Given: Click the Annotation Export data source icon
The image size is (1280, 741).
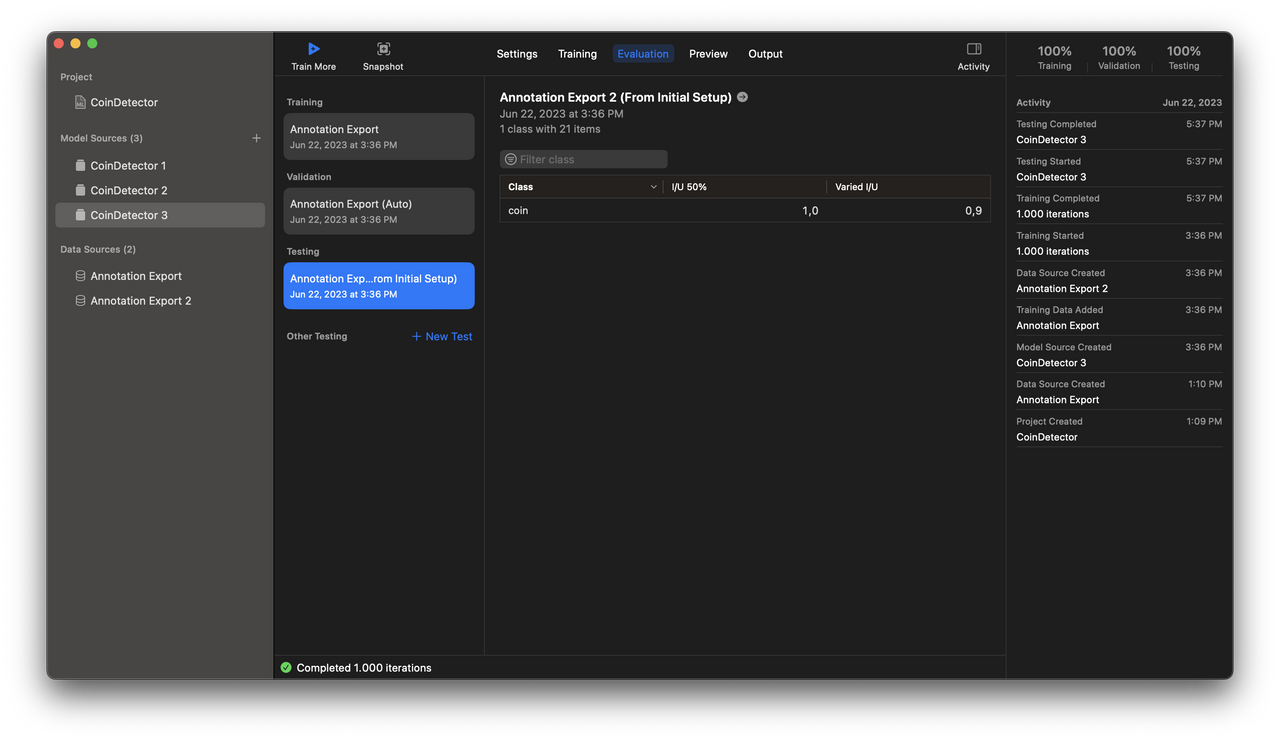Looking at the screenshot, I should (x=80, y=276).
